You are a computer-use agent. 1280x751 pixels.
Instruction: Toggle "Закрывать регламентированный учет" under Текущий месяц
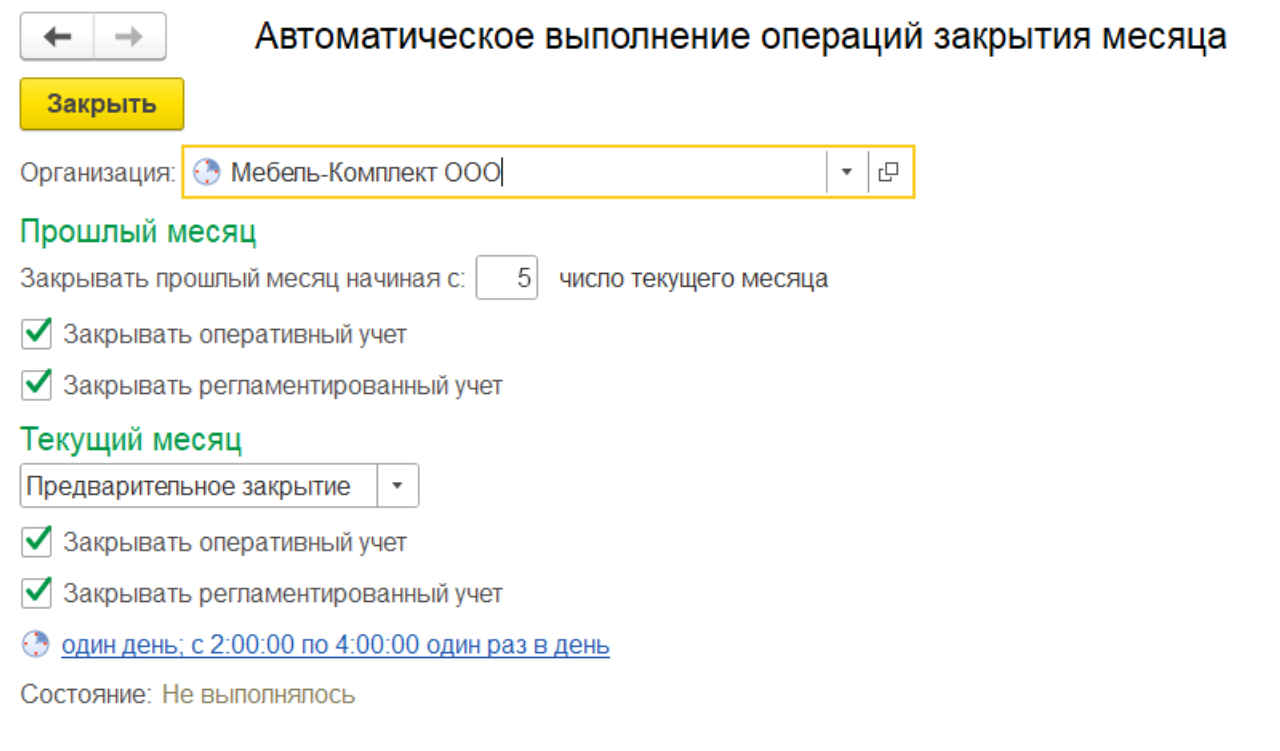37,593
